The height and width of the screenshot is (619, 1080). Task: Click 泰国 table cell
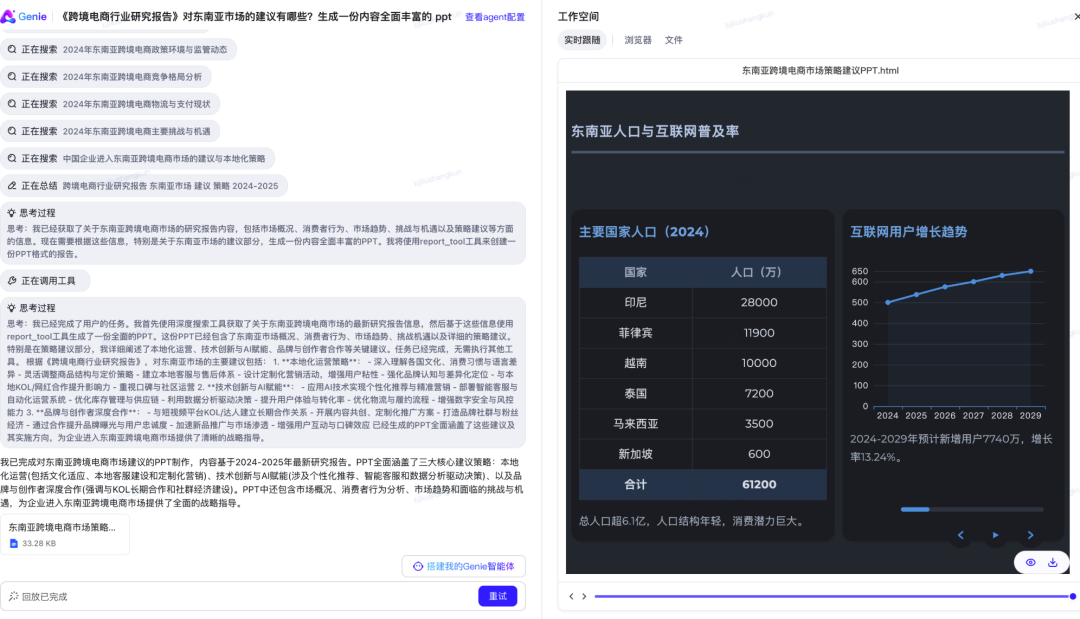click(635, 393)
